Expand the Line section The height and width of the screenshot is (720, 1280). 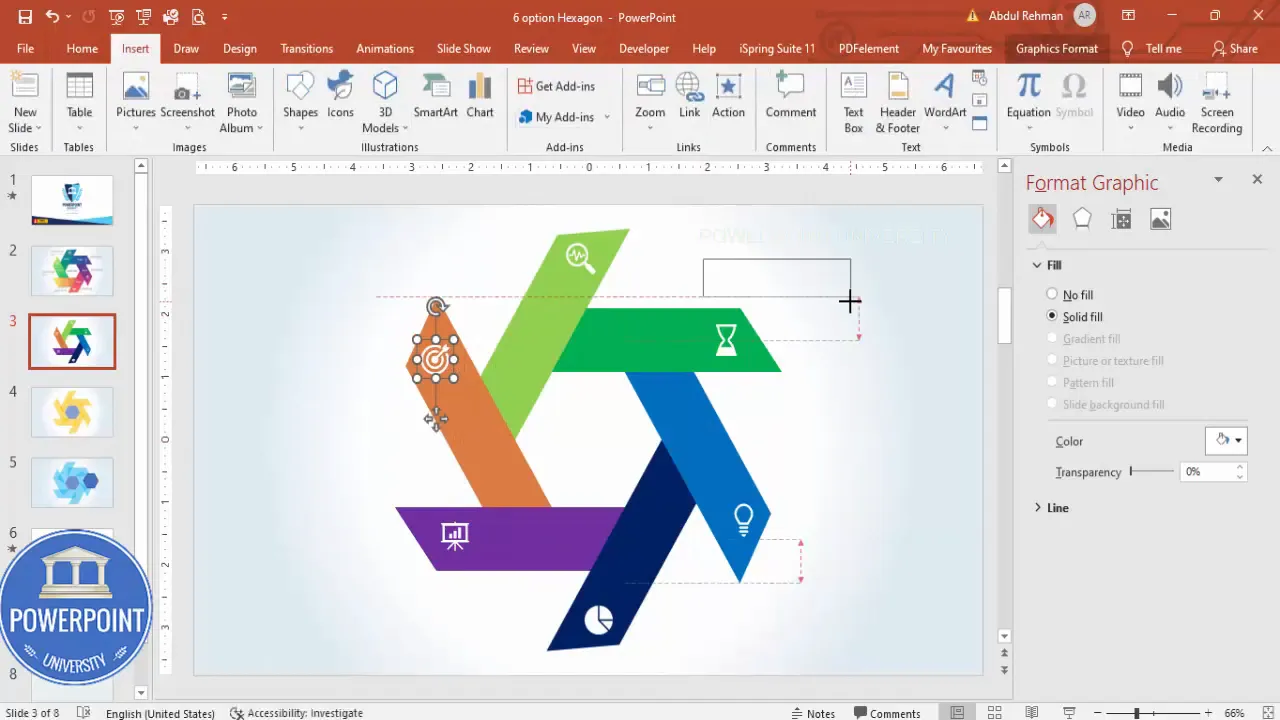coord(1037,508)
